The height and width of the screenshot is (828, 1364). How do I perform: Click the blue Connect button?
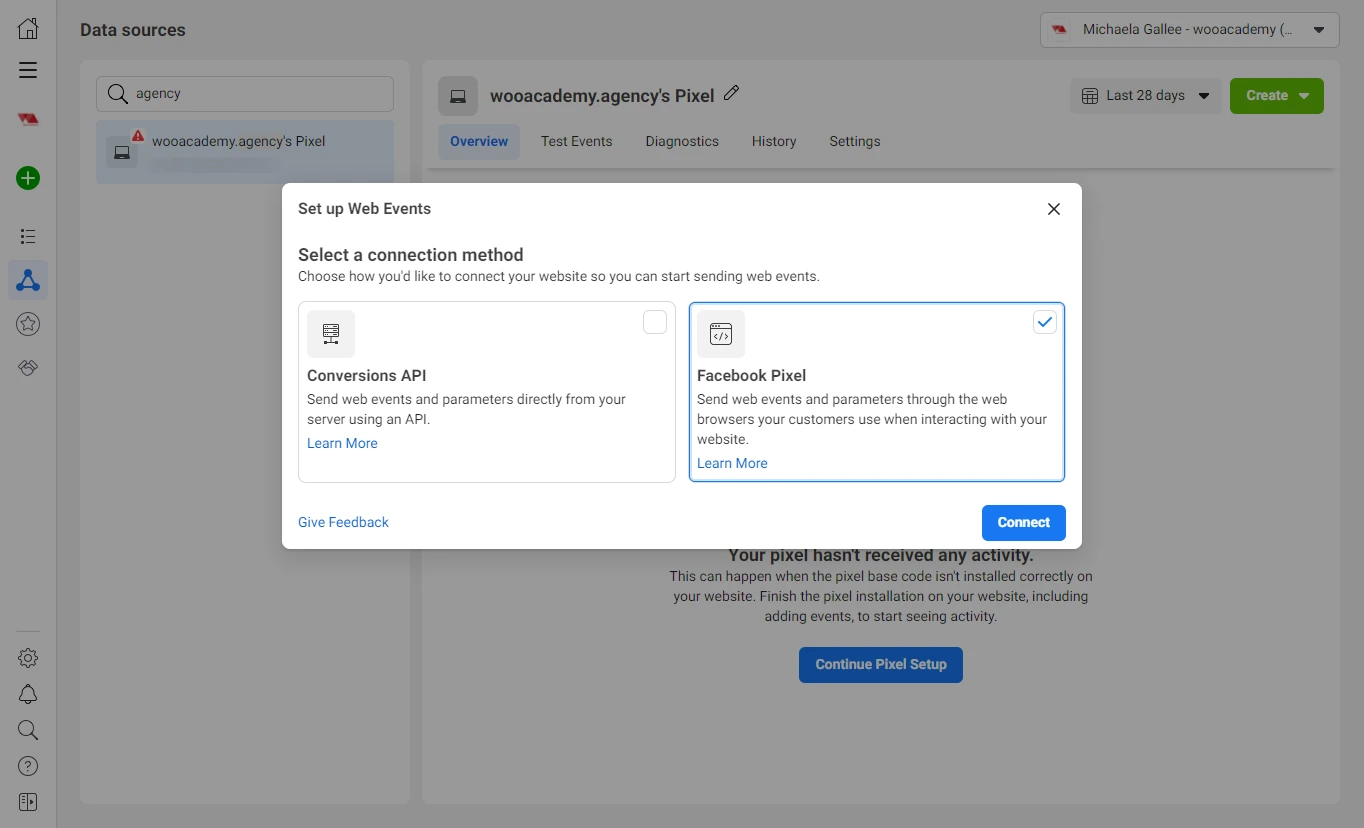click(1023, 522)
